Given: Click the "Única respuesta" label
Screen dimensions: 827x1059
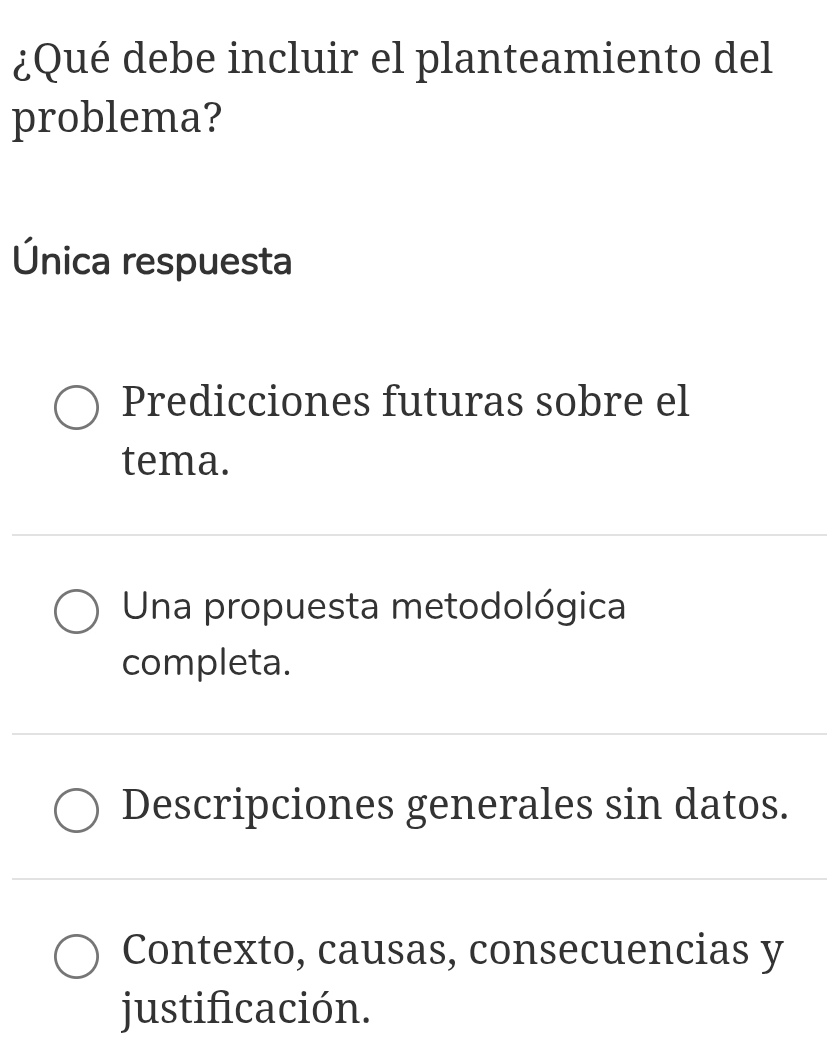Looking at the screenshot, I should tap(153, 262).
